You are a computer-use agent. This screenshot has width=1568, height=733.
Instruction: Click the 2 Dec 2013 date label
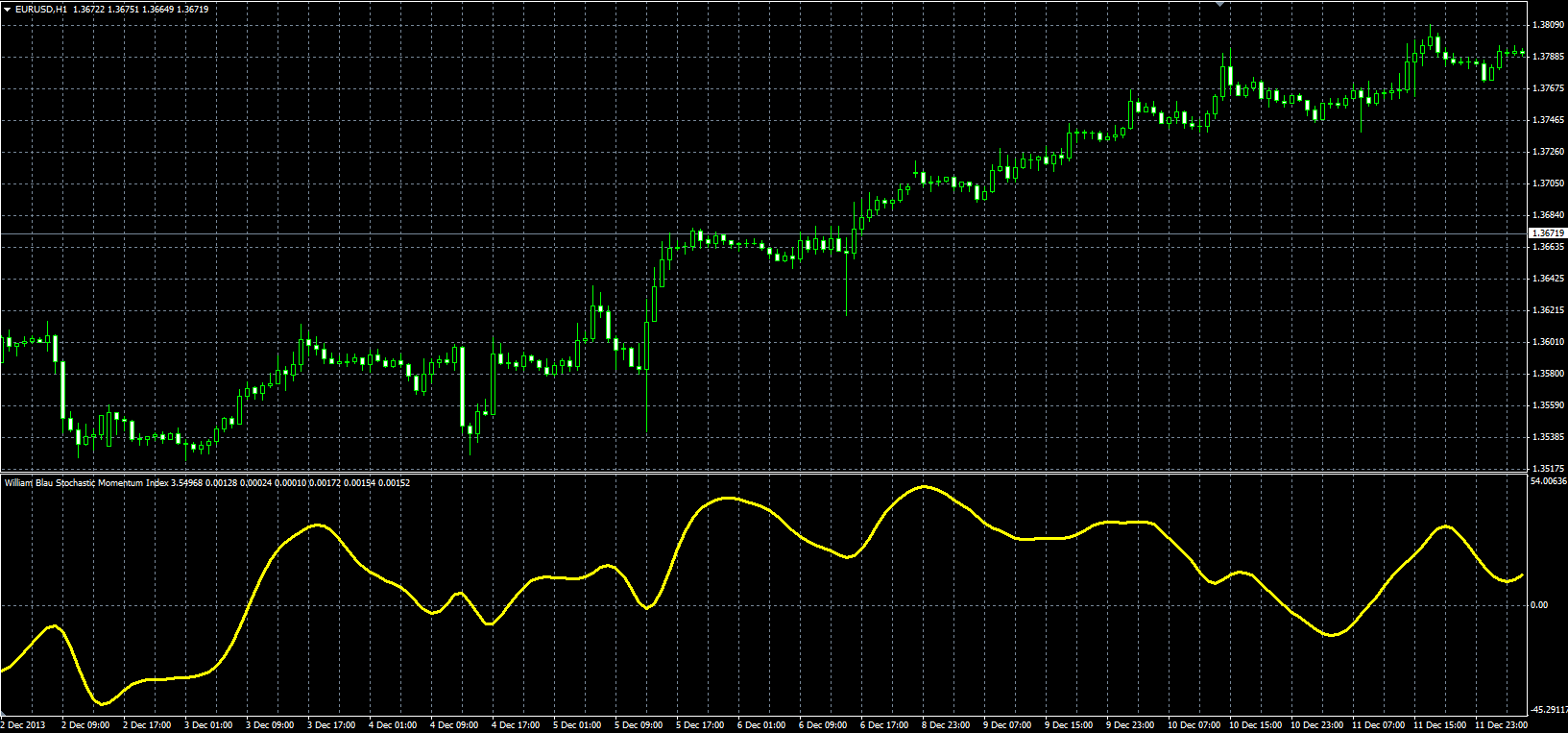pos(23,725)
